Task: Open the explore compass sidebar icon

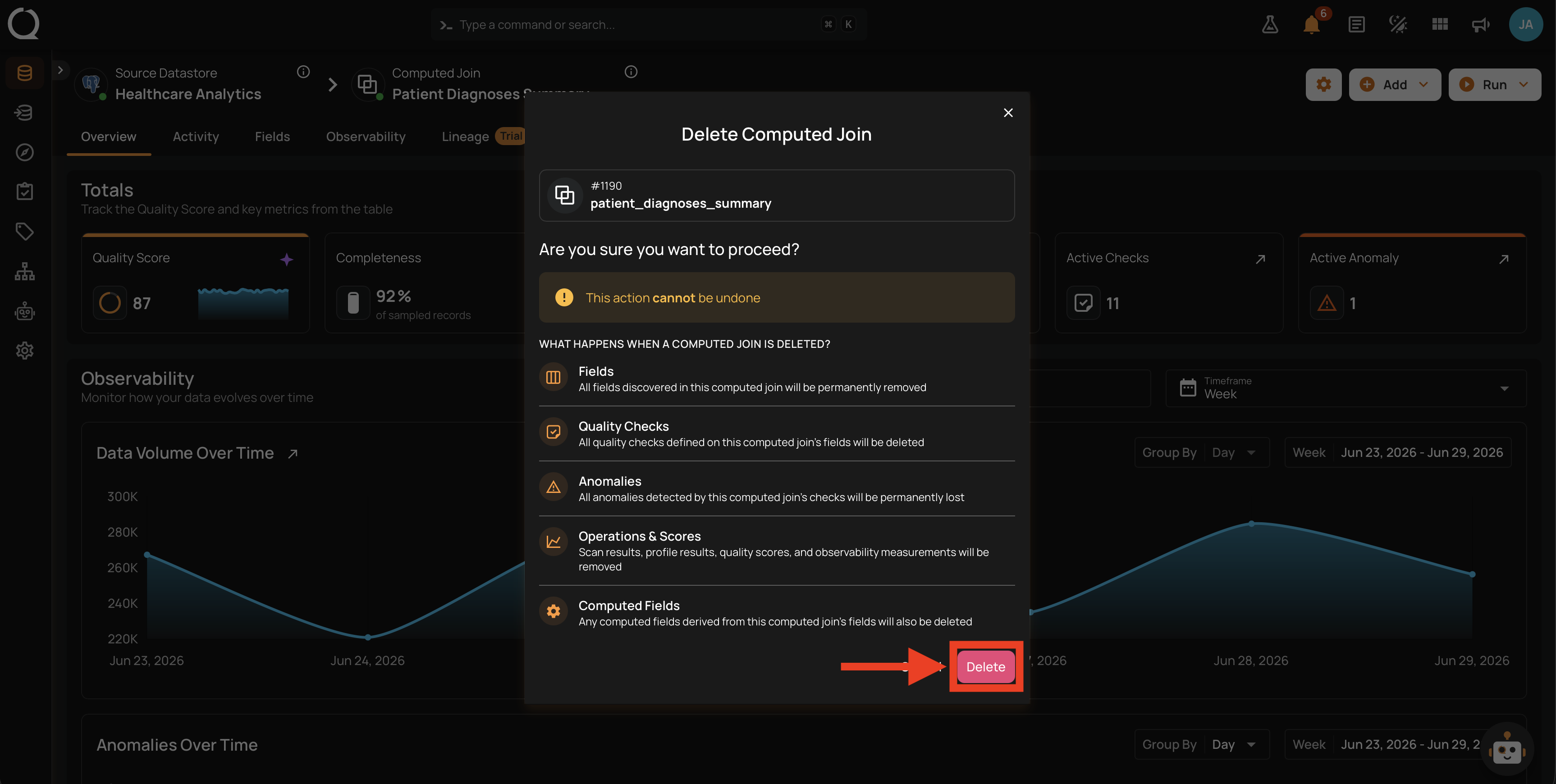Action: (x=25, y=152)
